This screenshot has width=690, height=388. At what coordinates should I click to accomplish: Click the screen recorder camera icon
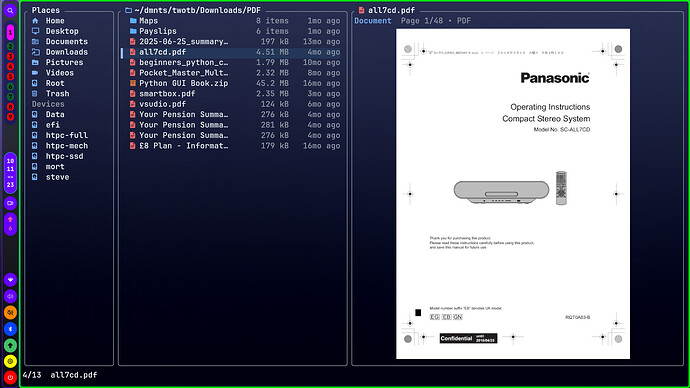10,203
